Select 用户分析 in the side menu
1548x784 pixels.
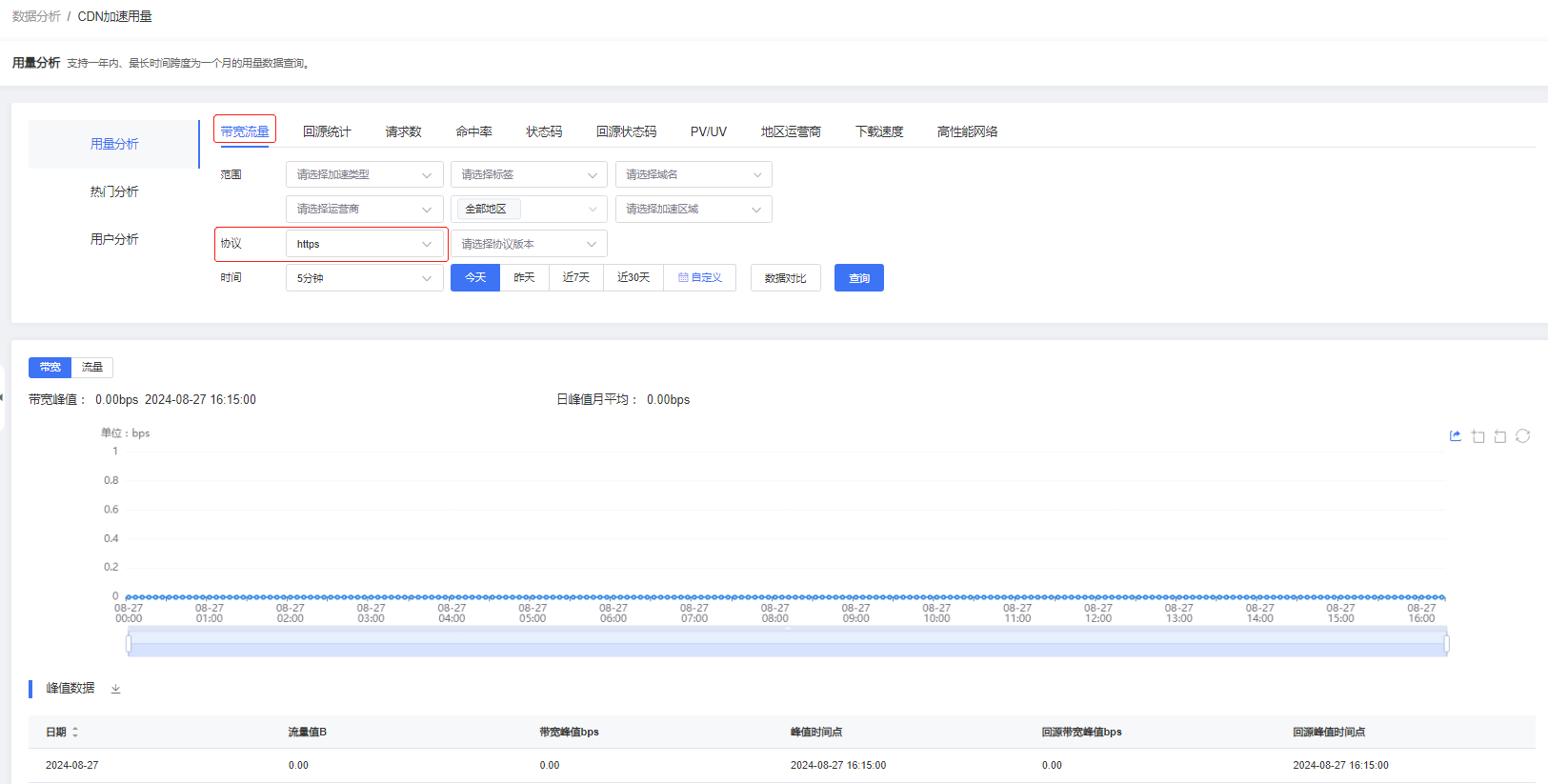[114, 239]
